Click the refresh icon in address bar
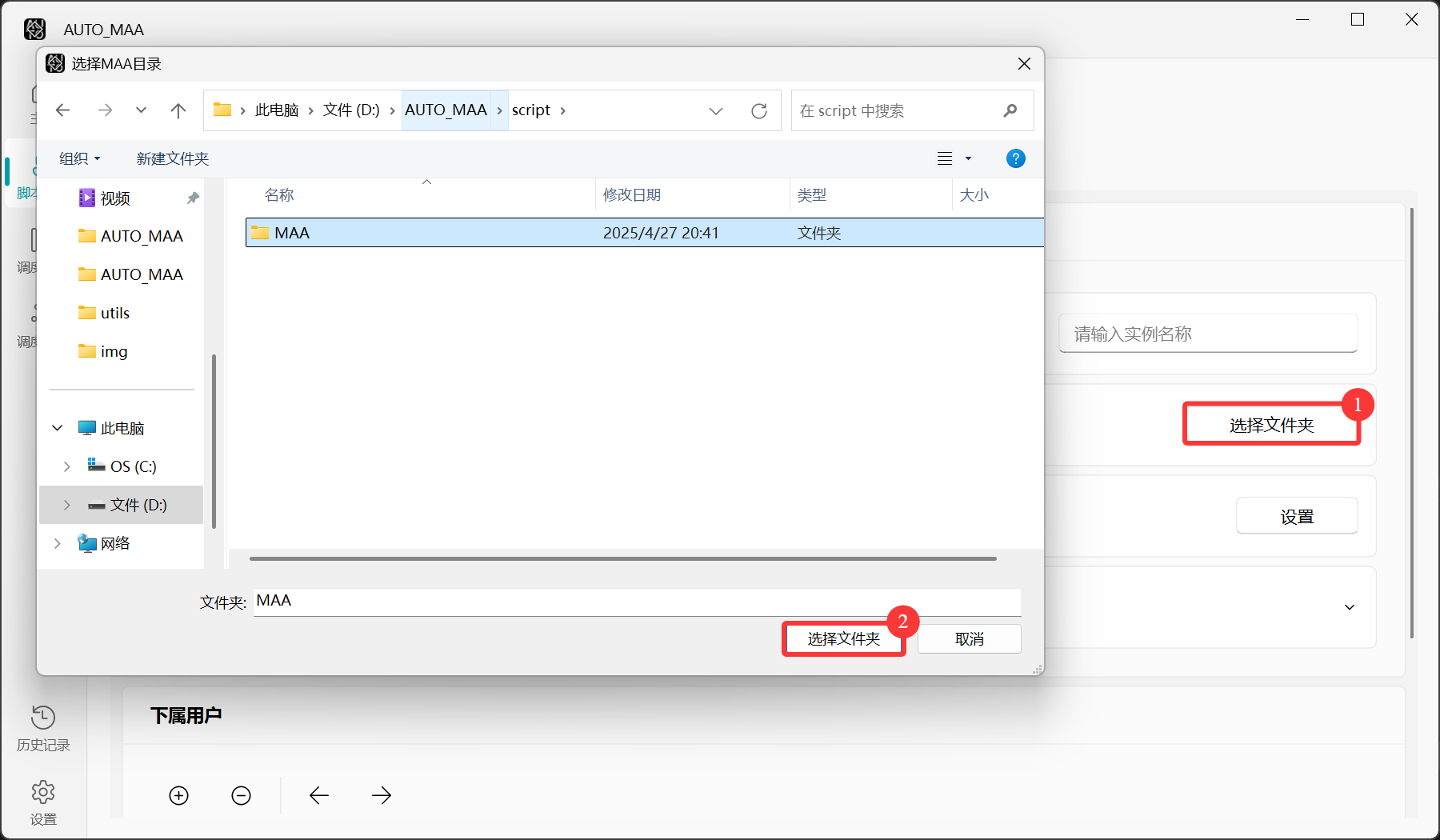1440x840 pixels. tap(759, 111)
